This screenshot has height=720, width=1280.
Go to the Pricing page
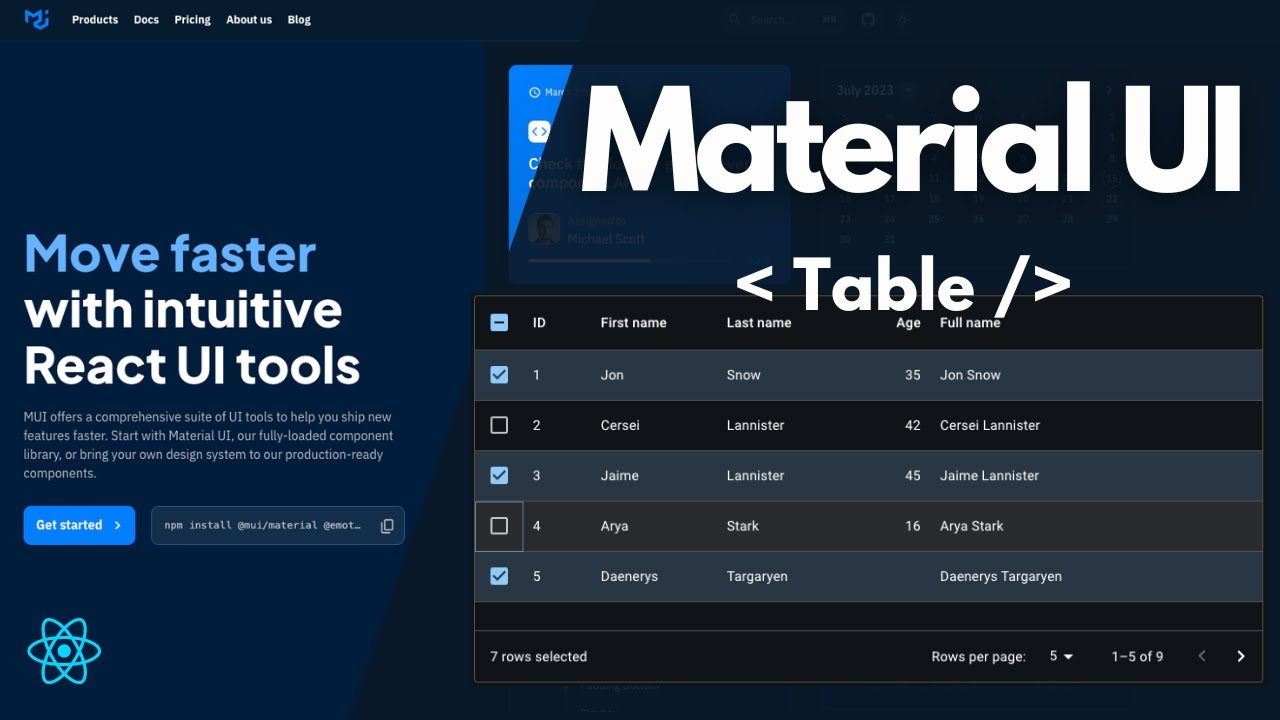(x=192, y=19)
